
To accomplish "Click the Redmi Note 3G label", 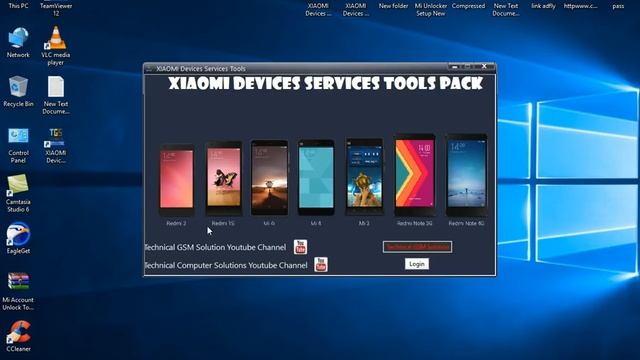I will click(414, 223).
